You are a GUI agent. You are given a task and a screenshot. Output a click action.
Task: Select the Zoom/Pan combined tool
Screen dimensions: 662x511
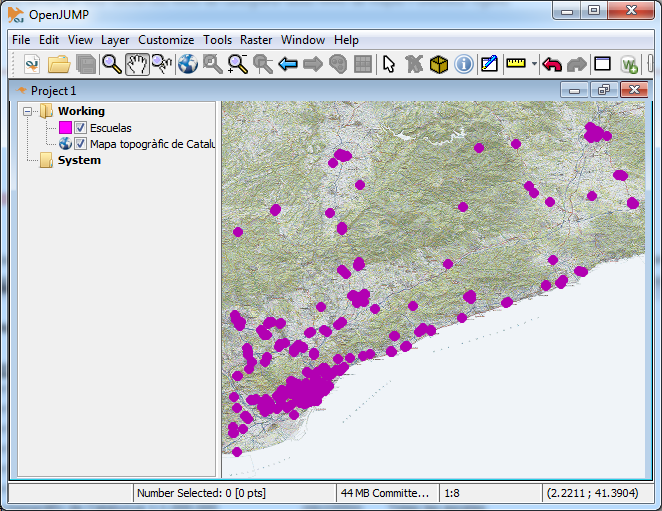click(x=162, y=64)
